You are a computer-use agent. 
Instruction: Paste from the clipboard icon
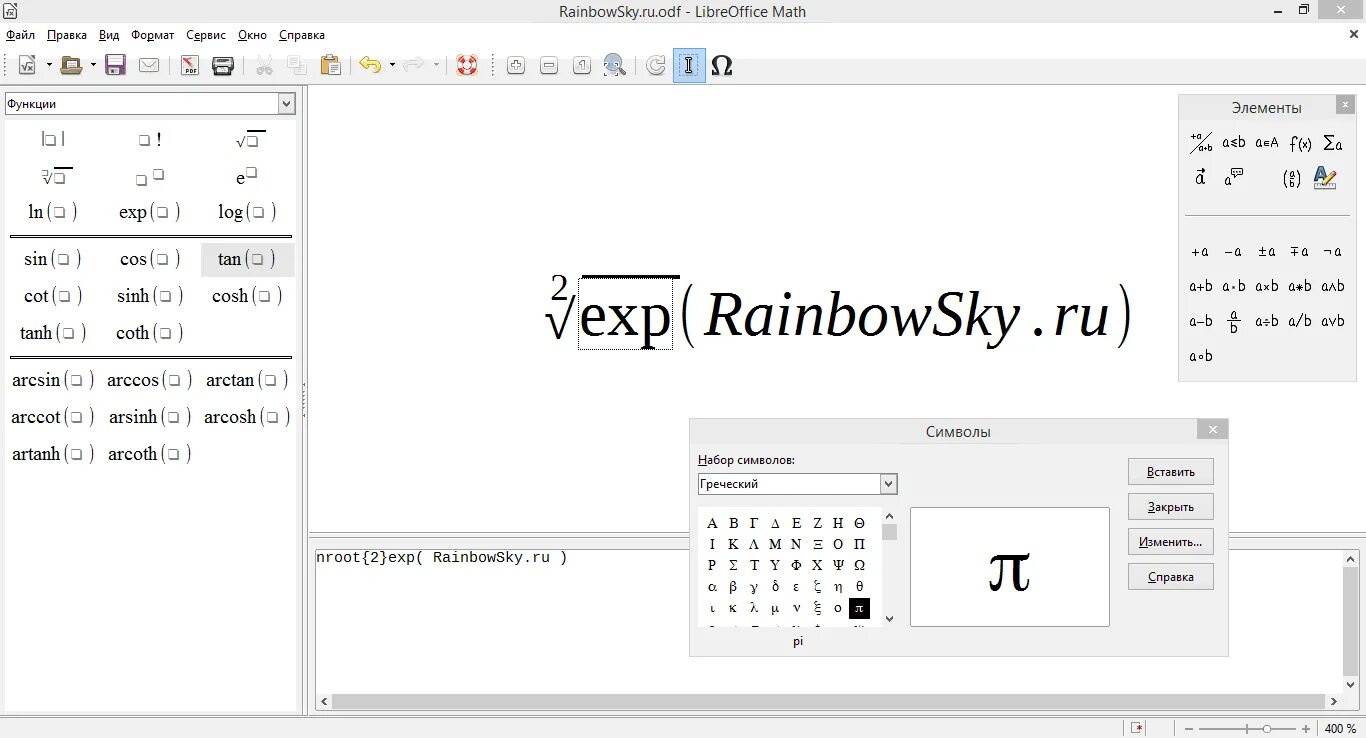(330, 66)
